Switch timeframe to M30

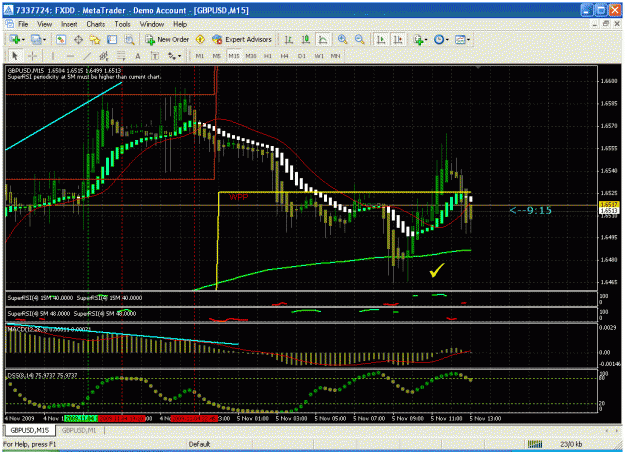[x=251, y=56]
